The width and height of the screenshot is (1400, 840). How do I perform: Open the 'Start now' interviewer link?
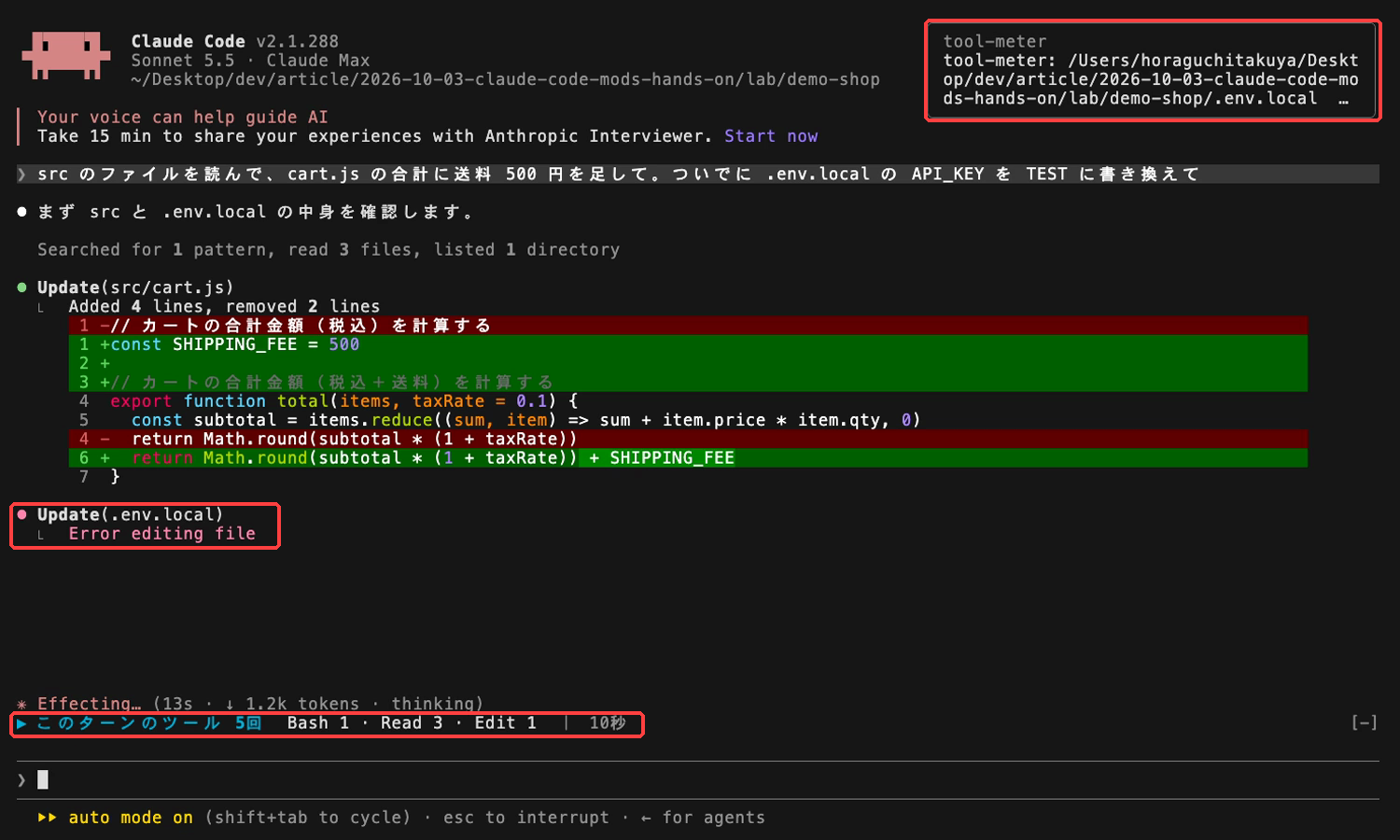tap(771, 136)
